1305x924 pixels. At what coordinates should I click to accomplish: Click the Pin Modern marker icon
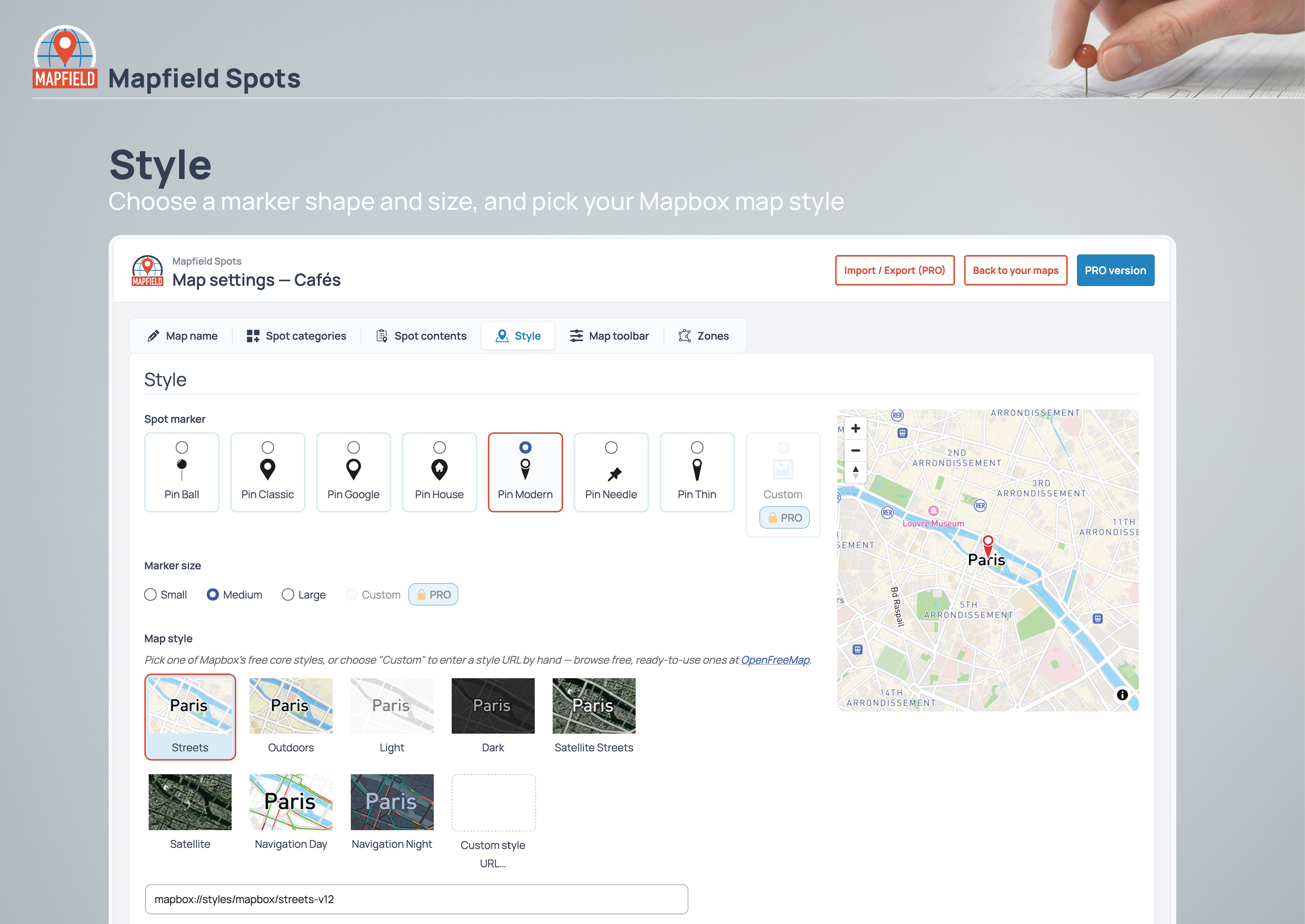525,470
